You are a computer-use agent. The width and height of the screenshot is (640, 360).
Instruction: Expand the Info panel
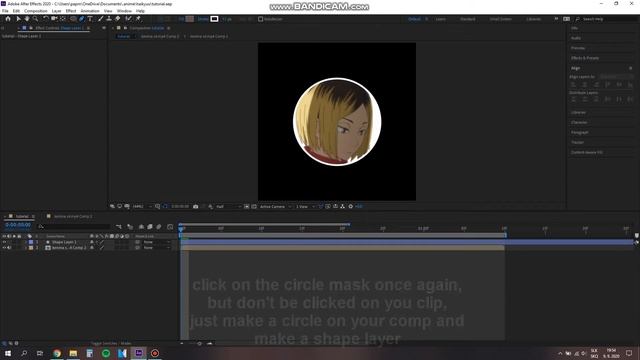pos(574,28)
